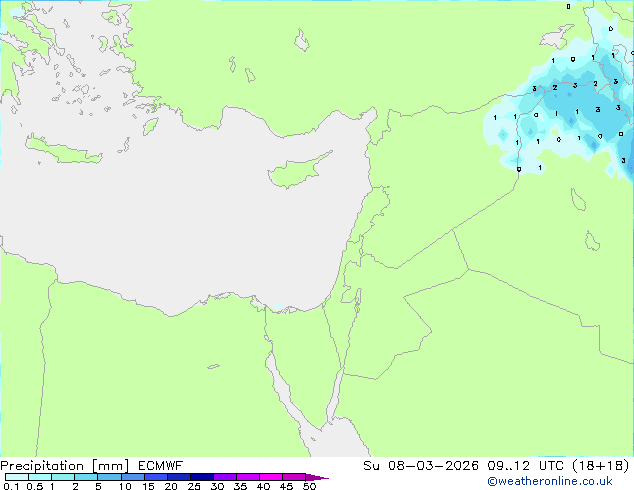Click the '20' legend scale value

pyautogui.click(x=171, y=486)
